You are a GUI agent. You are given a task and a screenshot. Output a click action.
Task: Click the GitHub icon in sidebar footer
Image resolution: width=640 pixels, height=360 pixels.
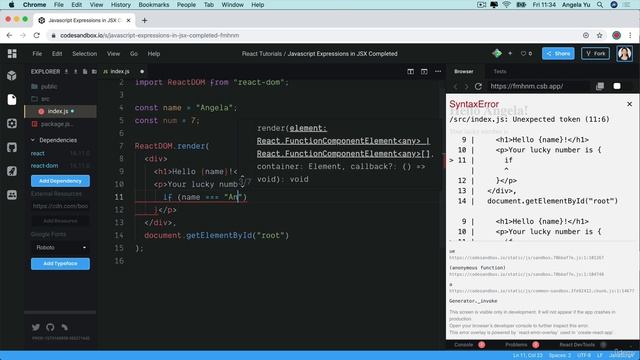click(x=50, y=327)
